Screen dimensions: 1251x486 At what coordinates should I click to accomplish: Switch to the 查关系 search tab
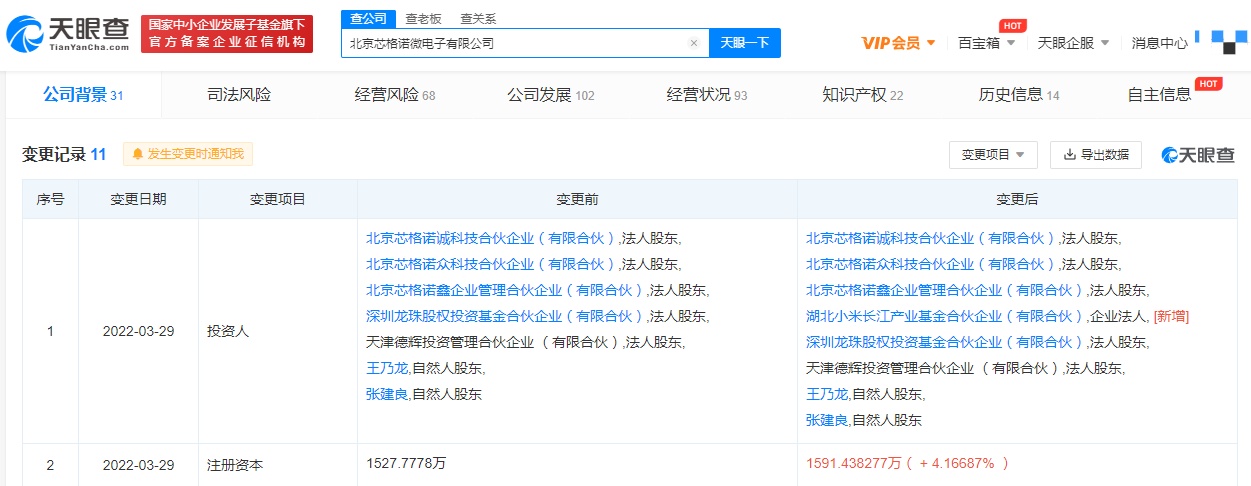[x=478, y=18]
